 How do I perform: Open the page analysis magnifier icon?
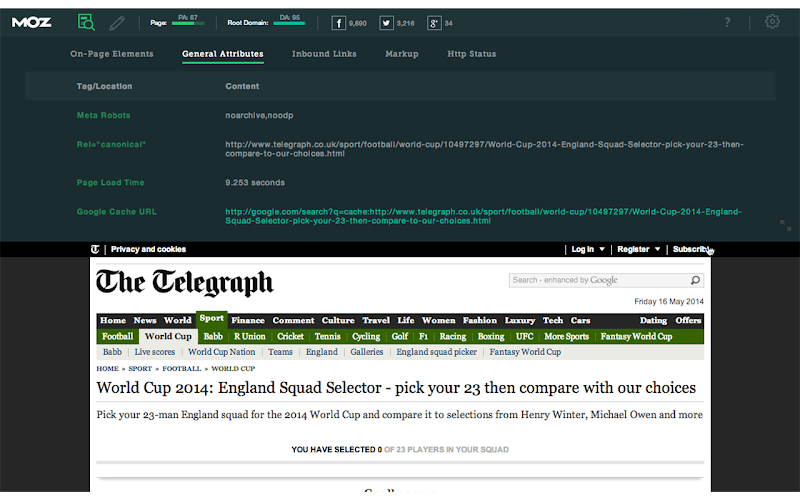tap(86, 22)
